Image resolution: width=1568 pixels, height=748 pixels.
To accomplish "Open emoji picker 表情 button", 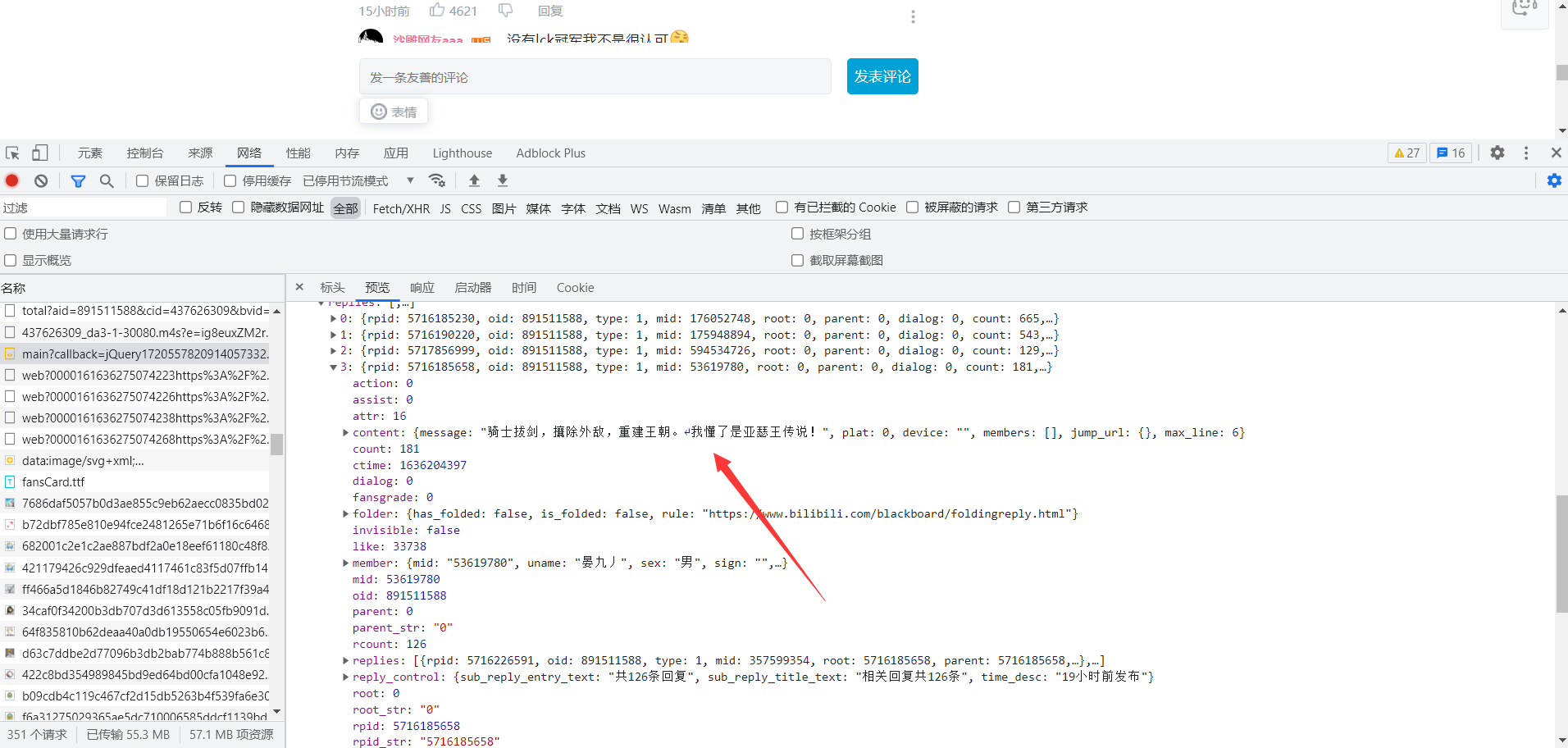I will click(394, 112).
